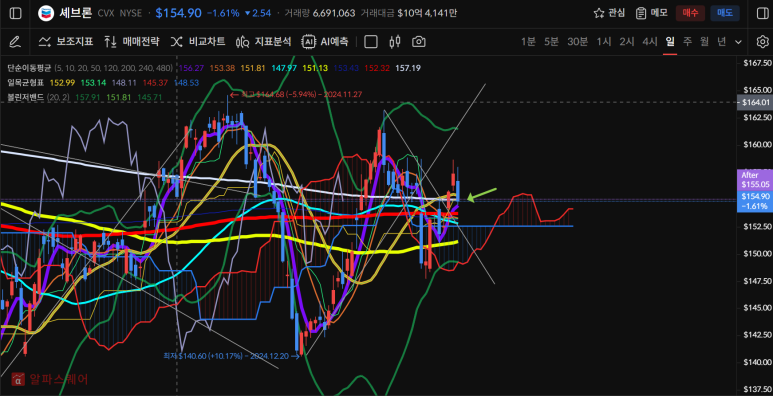Toggle the square layout box icon

(x=371, y=42)
